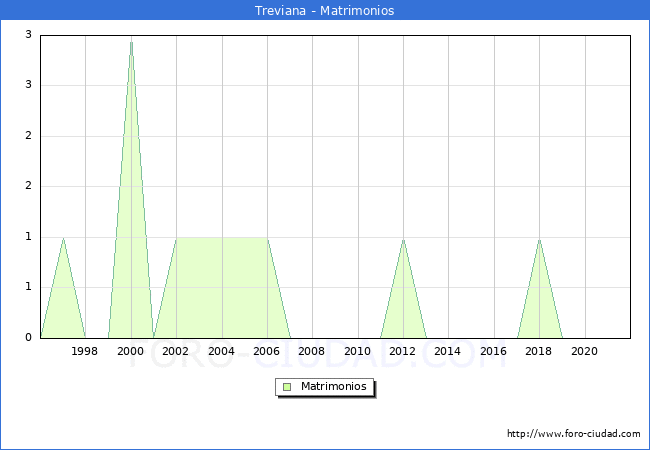
Task: Click the green Matrimonios legend swatch
Action: click(x=287, y=387)
